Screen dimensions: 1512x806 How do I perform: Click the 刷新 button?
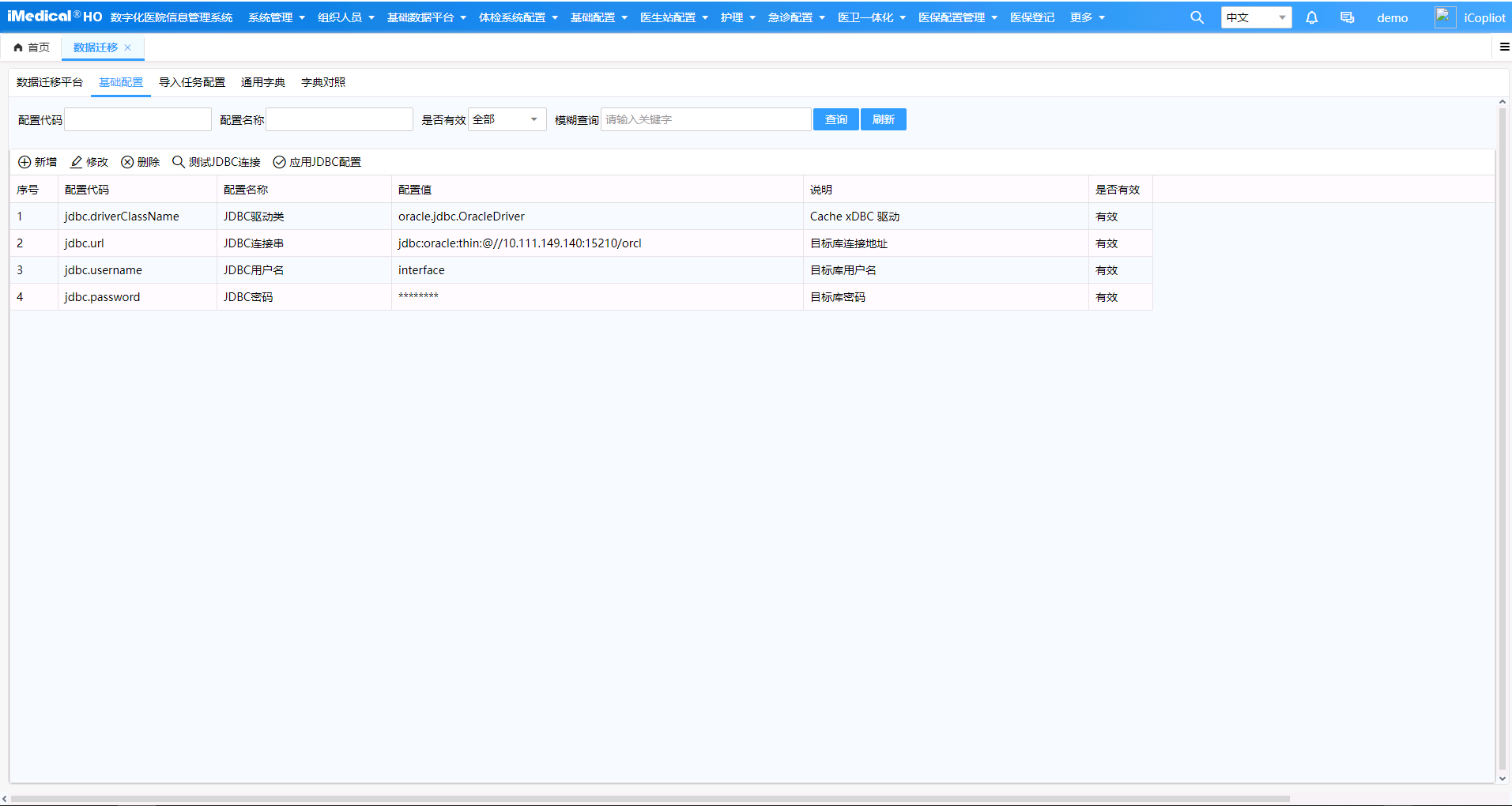(x=884, y=119)
